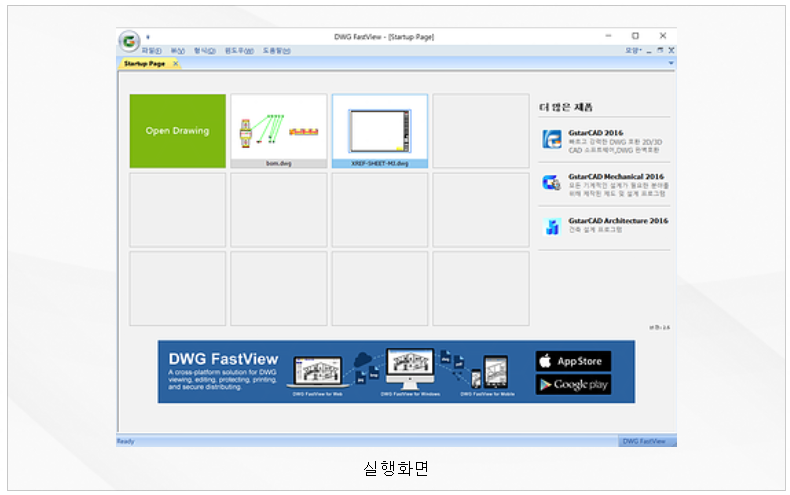790x495 pixels.
Task: Maximize the DWG FastView main window
Action: coord(635,36)
